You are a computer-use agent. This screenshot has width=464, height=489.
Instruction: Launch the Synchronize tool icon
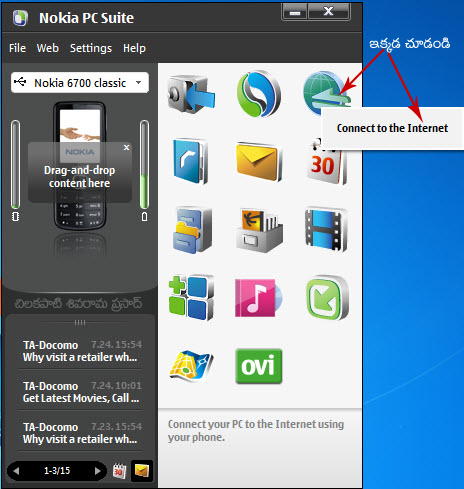coord(259,93)
